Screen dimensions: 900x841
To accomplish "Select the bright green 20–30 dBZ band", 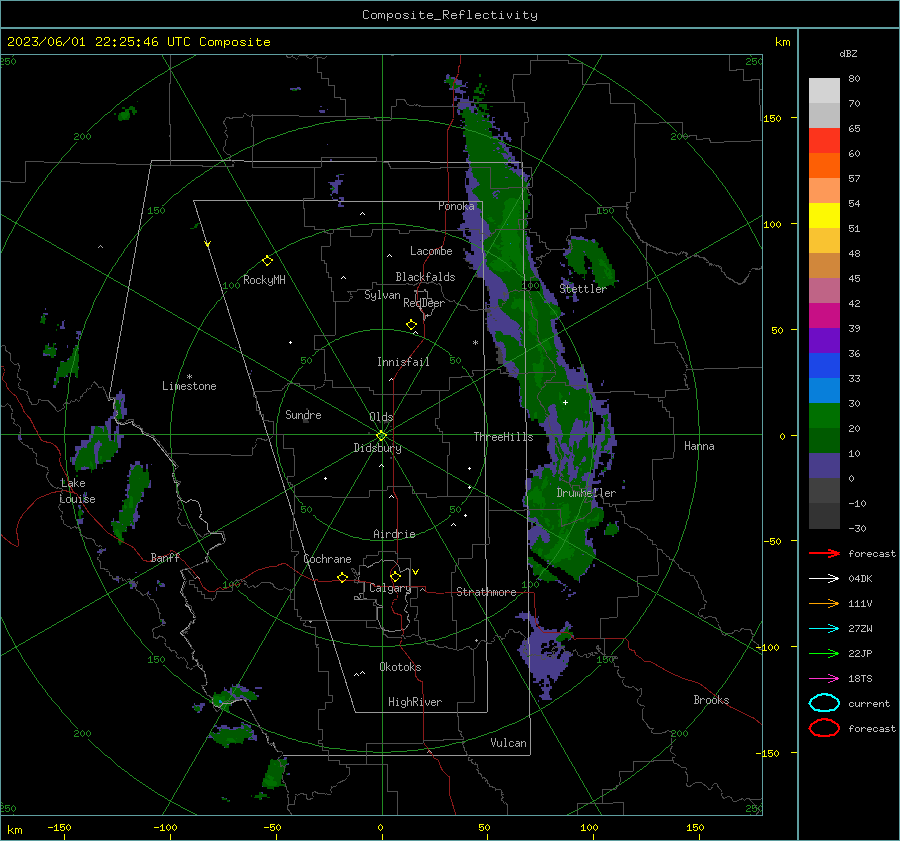I will point(824,416).
